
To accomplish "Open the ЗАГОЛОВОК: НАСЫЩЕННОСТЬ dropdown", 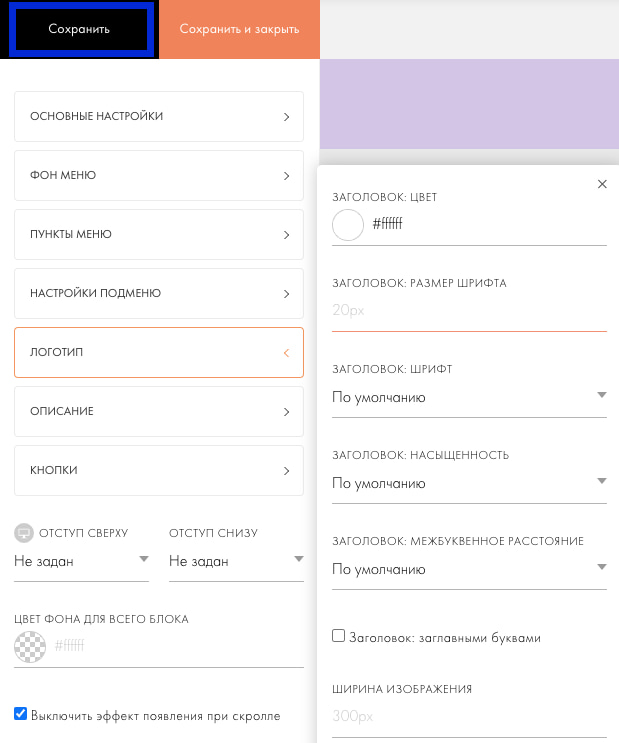I will (x=469, y=483).
